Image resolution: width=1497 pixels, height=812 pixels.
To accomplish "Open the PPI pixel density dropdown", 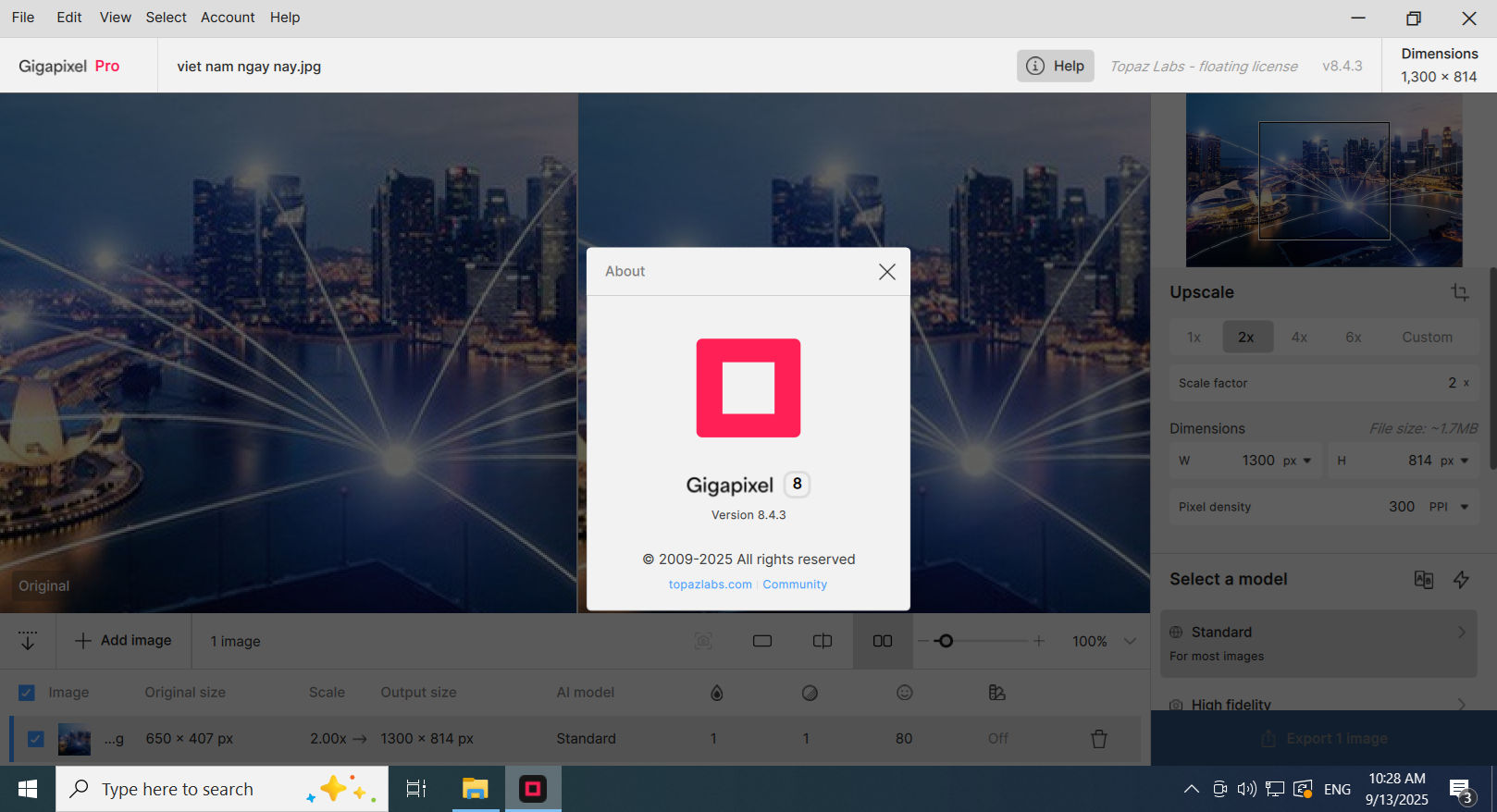I will 1450,507.
